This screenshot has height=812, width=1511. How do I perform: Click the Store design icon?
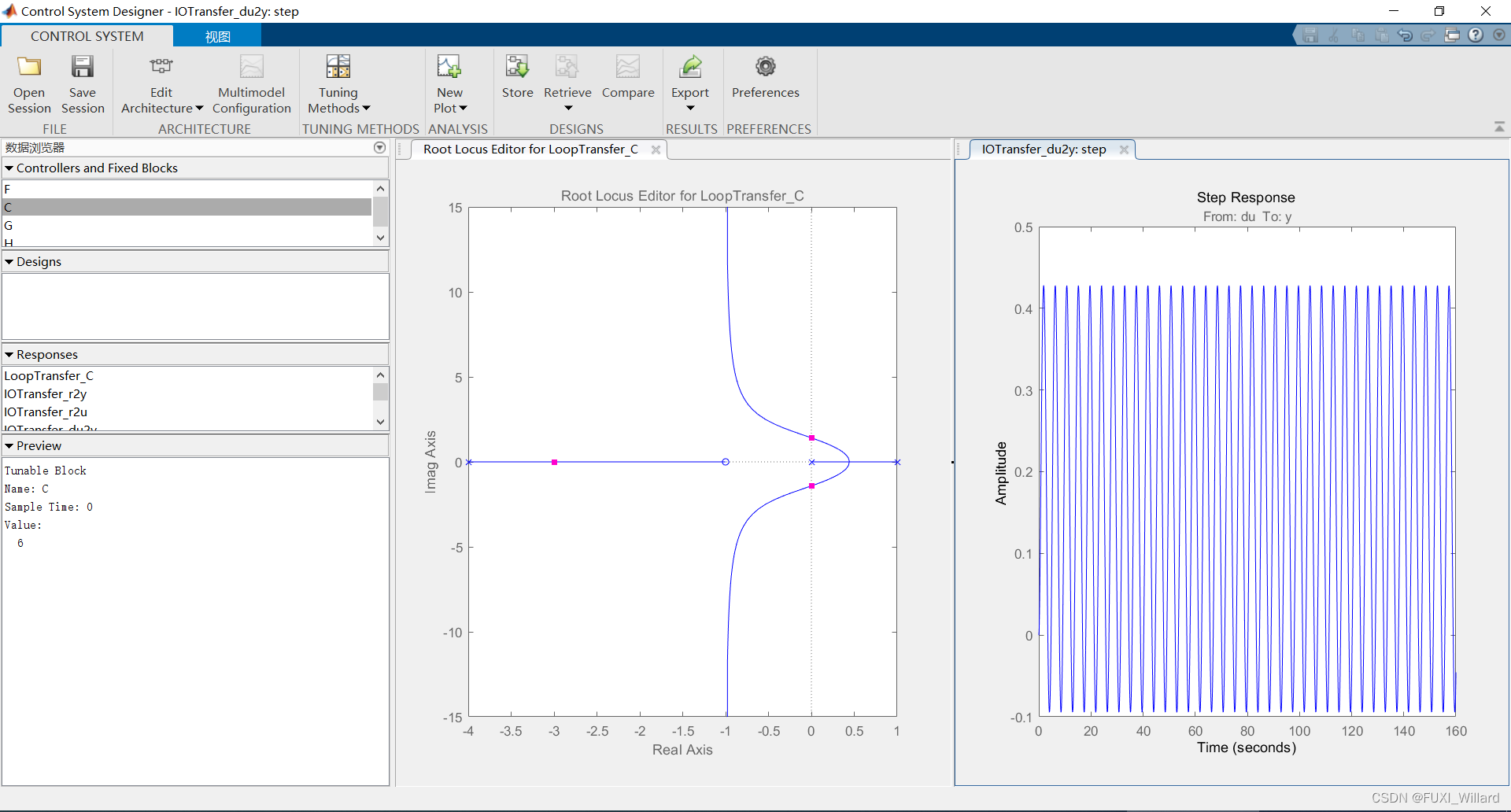[x=517, y=67]
